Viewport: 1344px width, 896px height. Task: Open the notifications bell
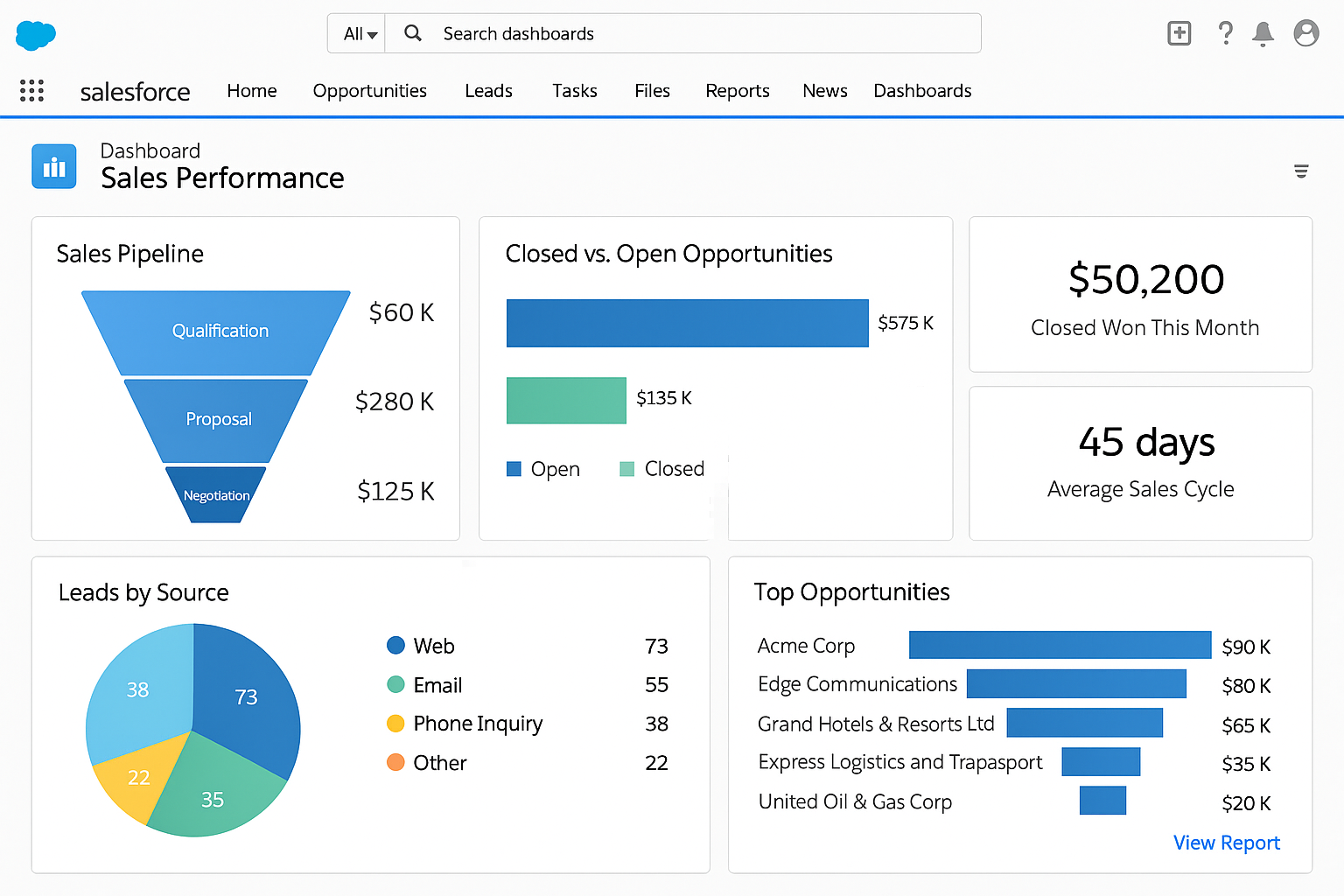point(1263,34)
